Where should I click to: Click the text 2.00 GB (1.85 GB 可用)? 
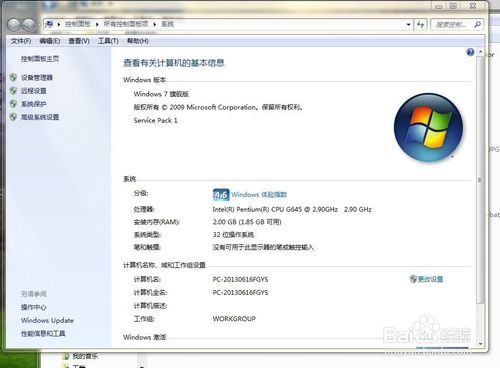247,222
